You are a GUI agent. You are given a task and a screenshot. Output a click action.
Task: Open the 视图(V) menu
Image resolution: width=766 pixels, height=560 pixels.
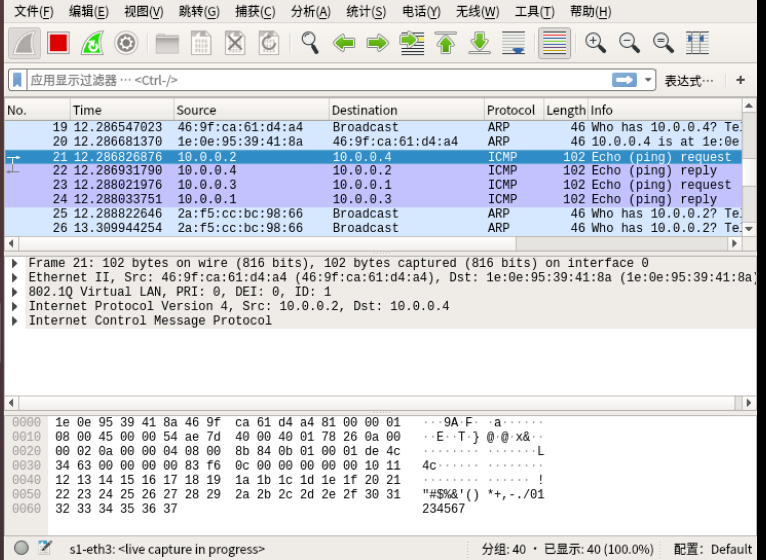point(144,11)
